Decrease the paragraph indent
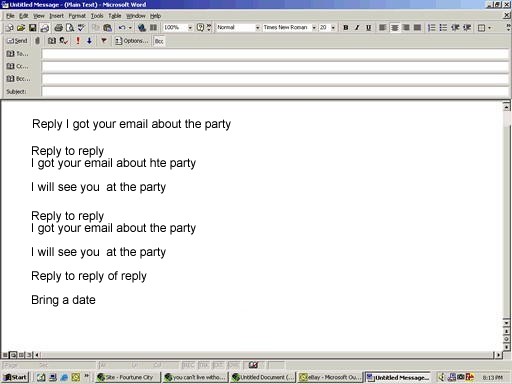 click(455, 28)
